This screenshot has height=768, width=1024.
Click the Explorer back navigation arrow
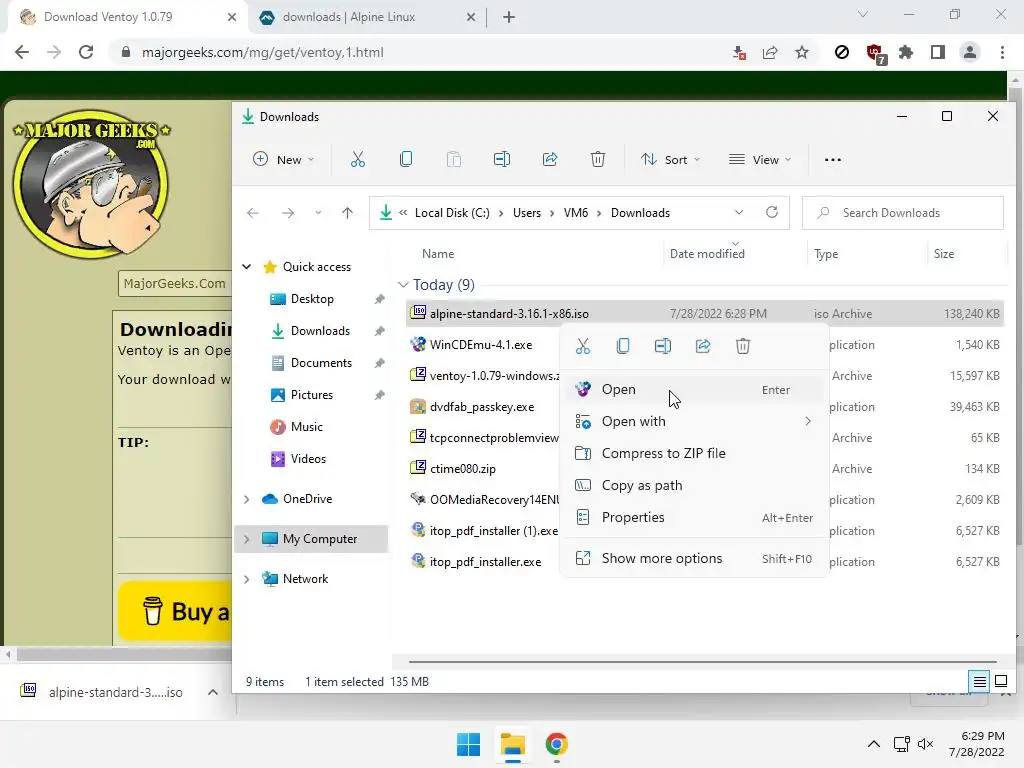coord(253,213)
